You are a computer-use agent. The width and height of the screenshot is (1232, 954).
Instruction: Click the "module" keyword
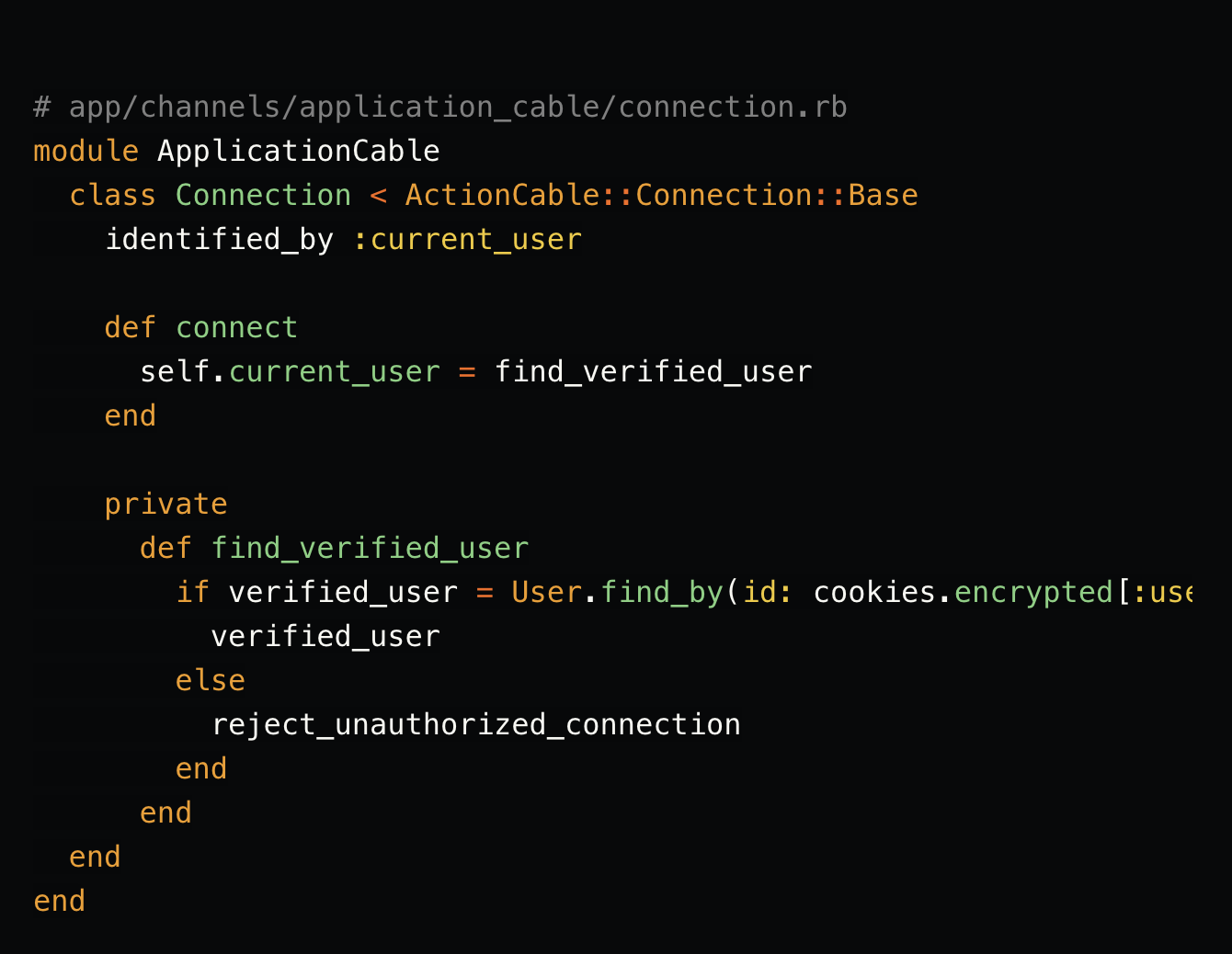tap(86, 151)
